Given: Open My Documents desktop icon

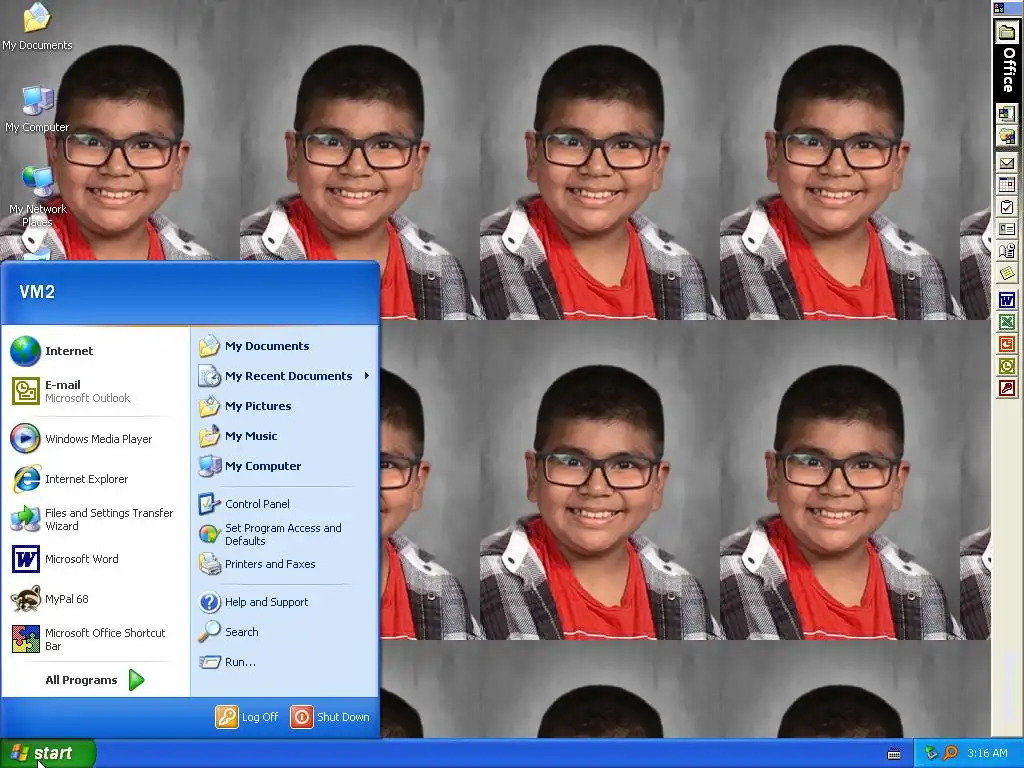Looking at the screenshot, I should pyautogui.click(x=37, y=27).
